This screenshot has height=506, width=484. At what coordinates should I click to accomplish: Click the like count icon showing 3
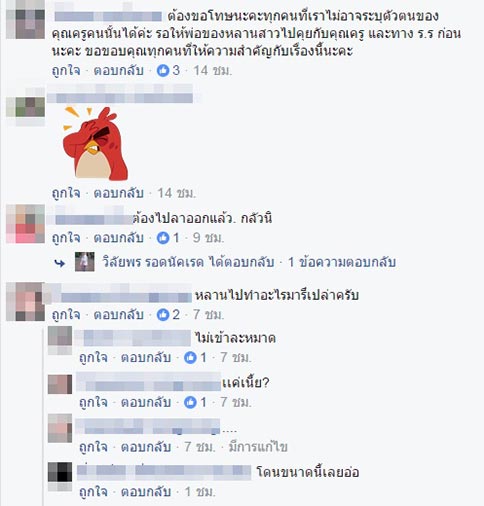163,70
